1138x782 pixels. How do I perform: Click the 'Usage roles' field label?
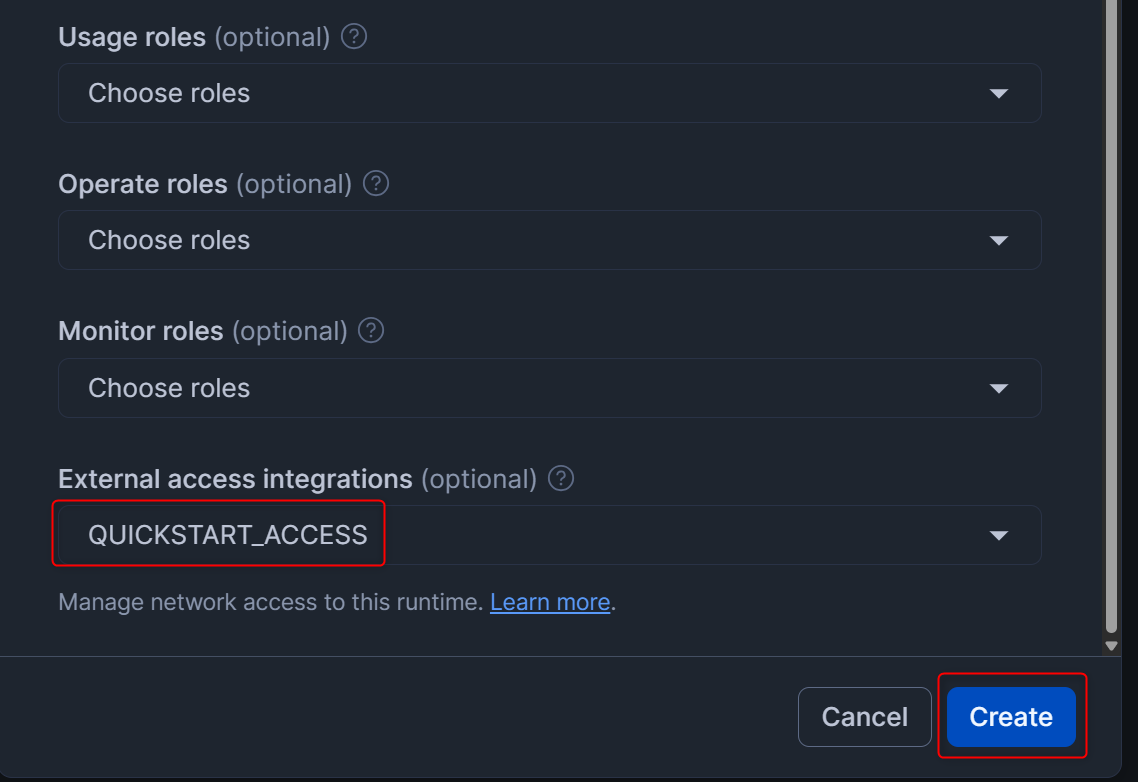click(x=132, y=38)
